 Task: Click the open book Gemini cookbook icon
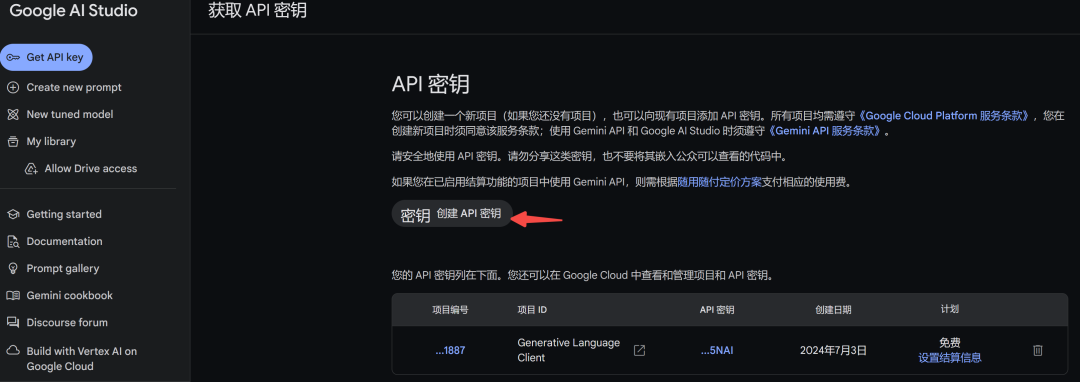tap(13, 295)
